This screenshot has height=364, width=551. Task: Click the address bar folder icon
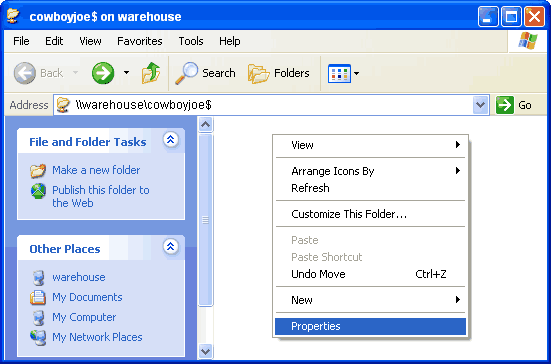(63, 105)
